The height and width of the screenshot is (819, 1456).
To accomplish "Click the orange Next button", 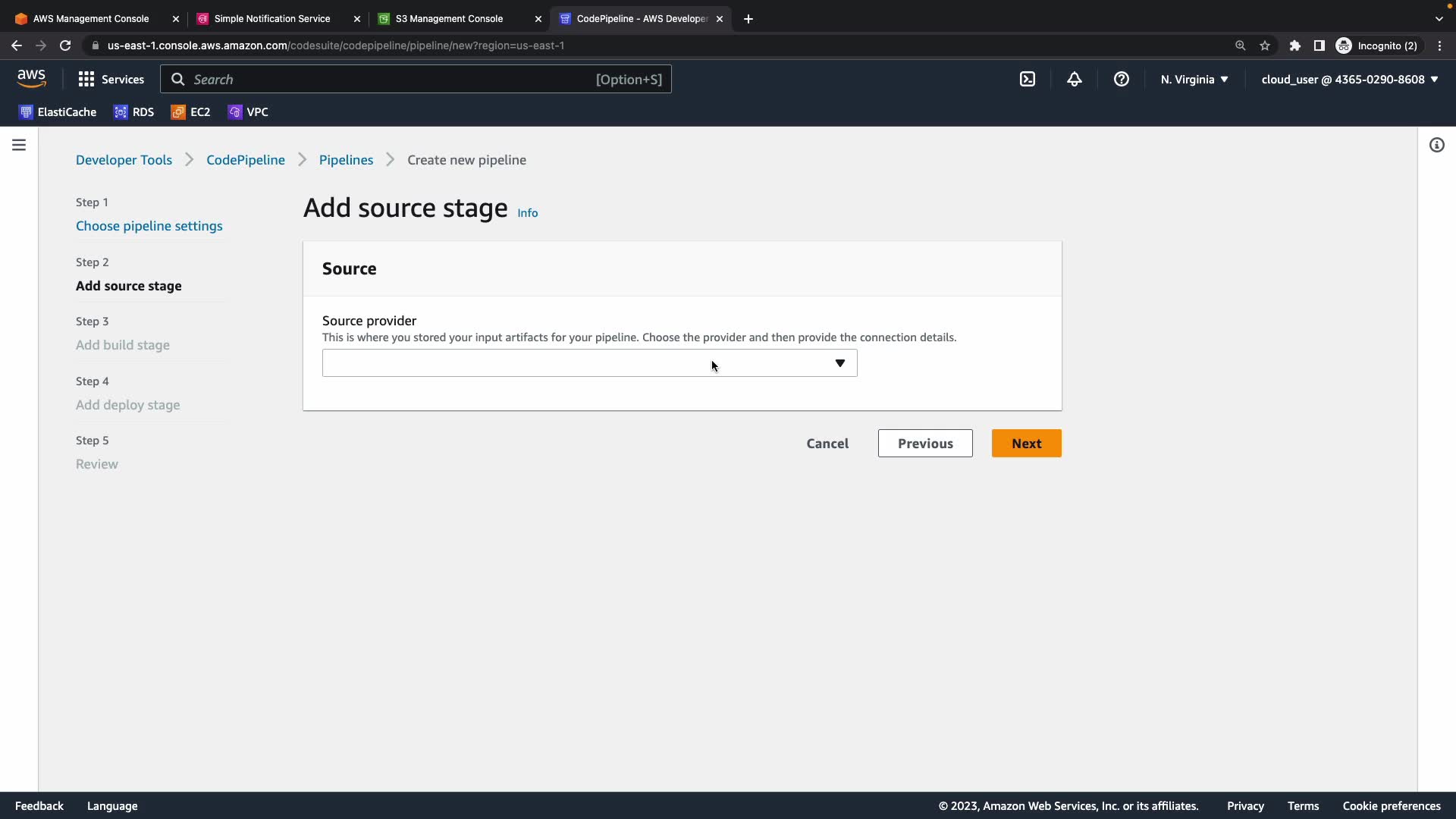I will 1026,444.
